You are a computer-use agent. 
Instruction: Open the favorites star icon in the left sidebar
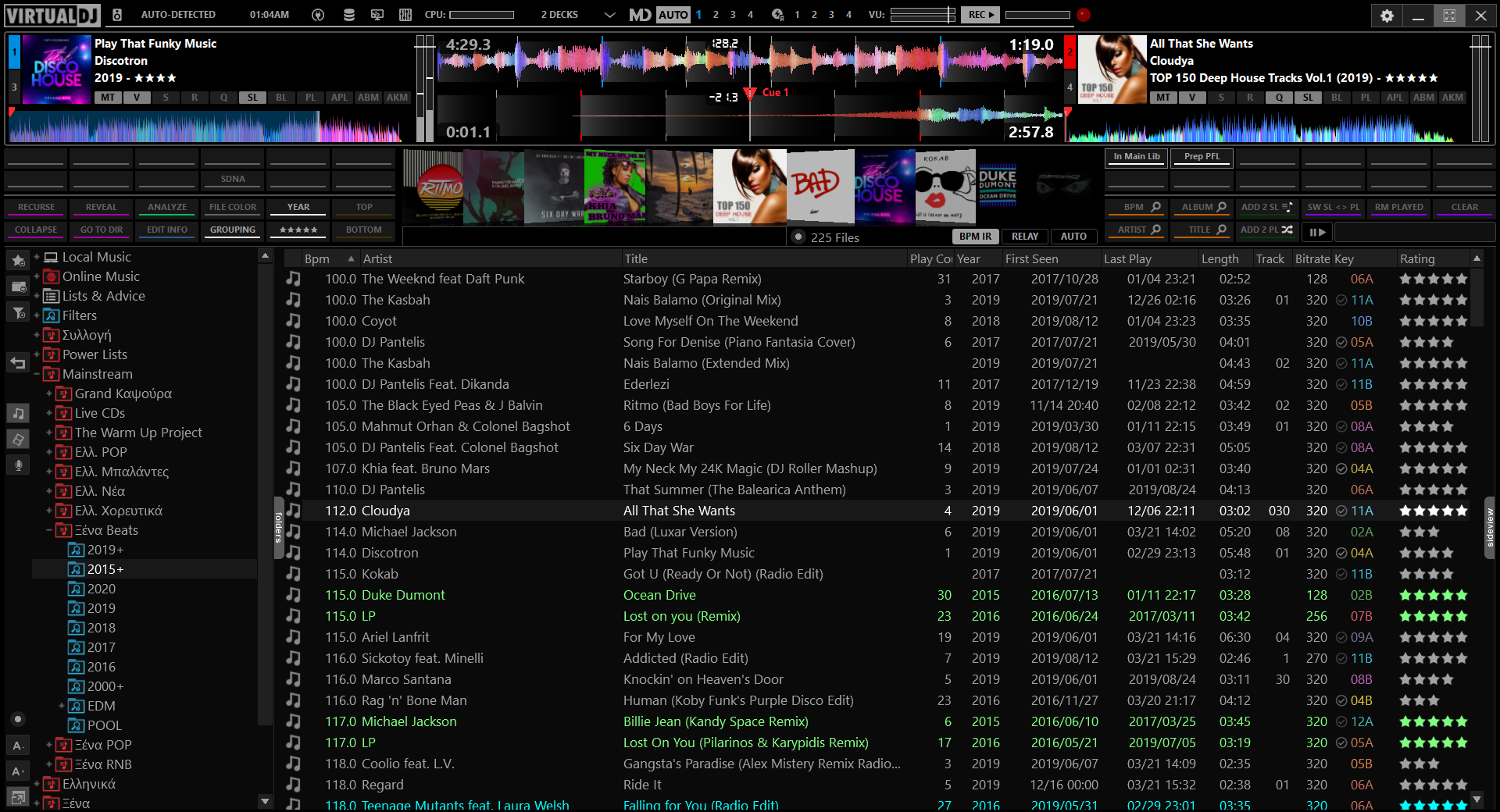18,260
